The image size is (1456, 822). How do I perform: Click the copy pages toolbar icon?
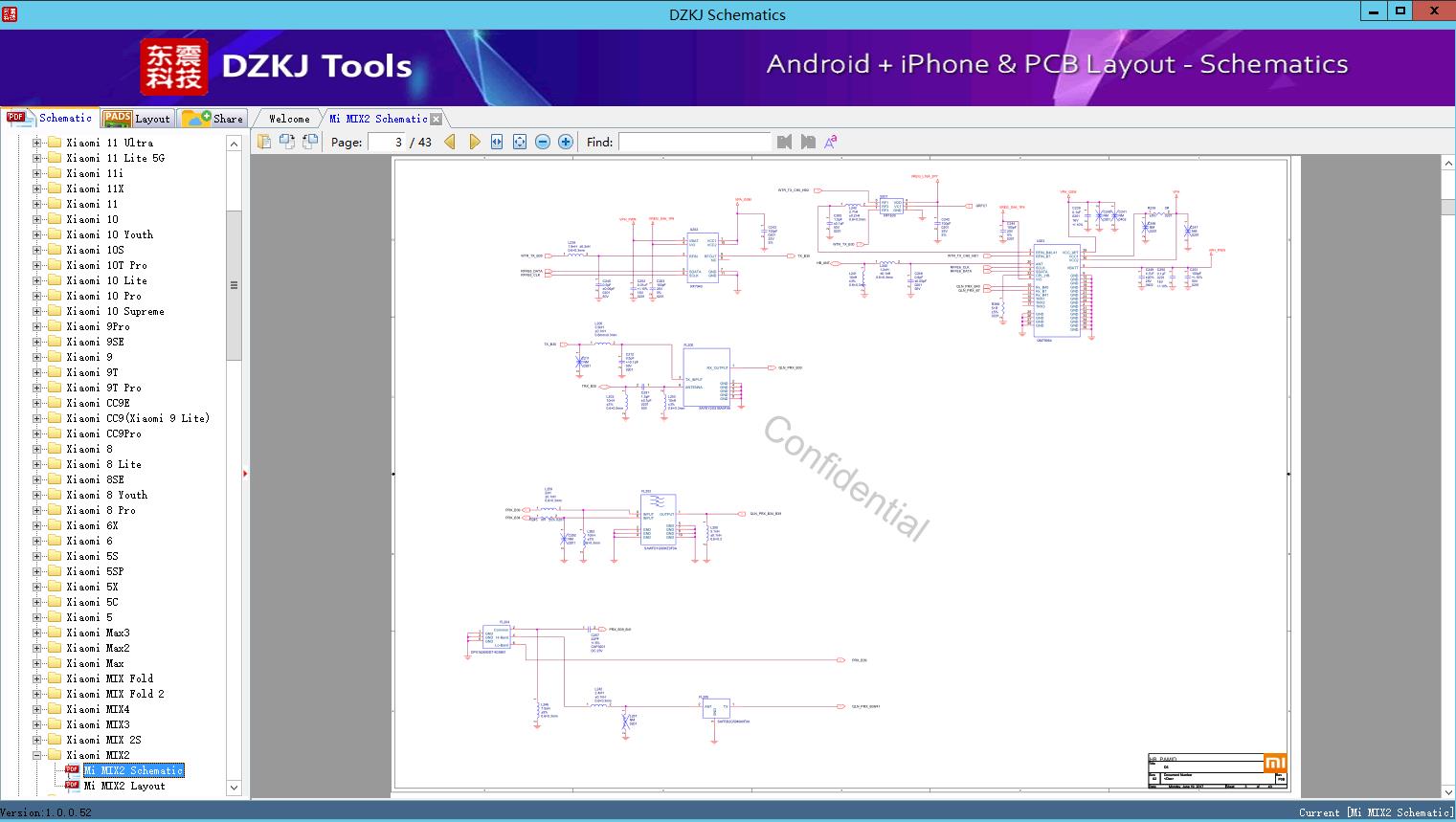point(264,142)
